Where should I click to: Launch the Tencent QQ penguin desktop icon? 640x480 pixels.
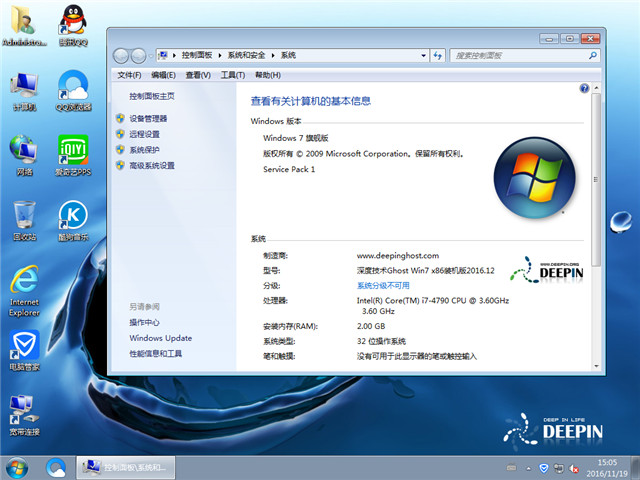[x=73, y=25]
